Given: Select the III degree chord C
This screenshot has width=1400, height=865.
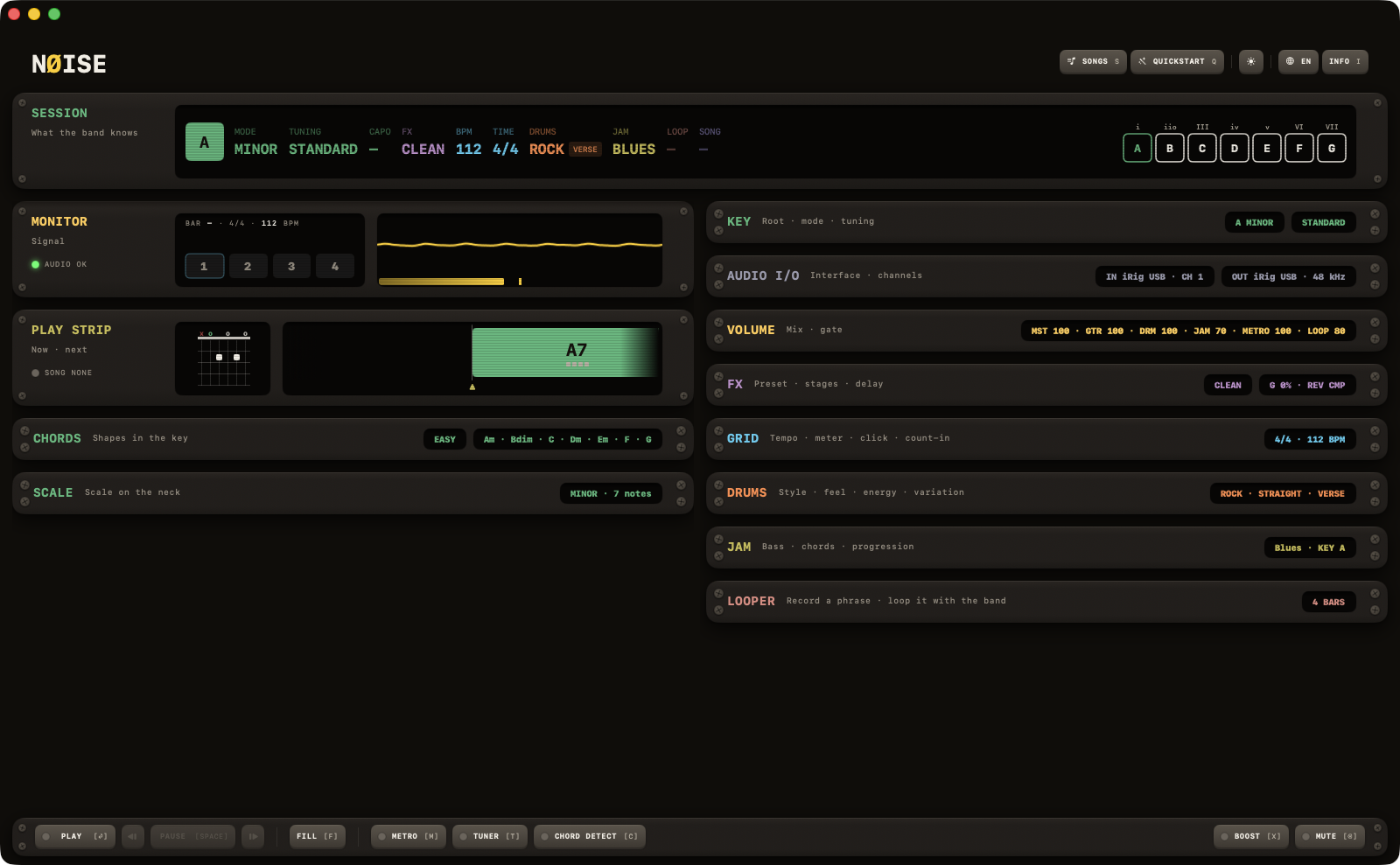Looking at the screenshot, I should (1202, 148).
